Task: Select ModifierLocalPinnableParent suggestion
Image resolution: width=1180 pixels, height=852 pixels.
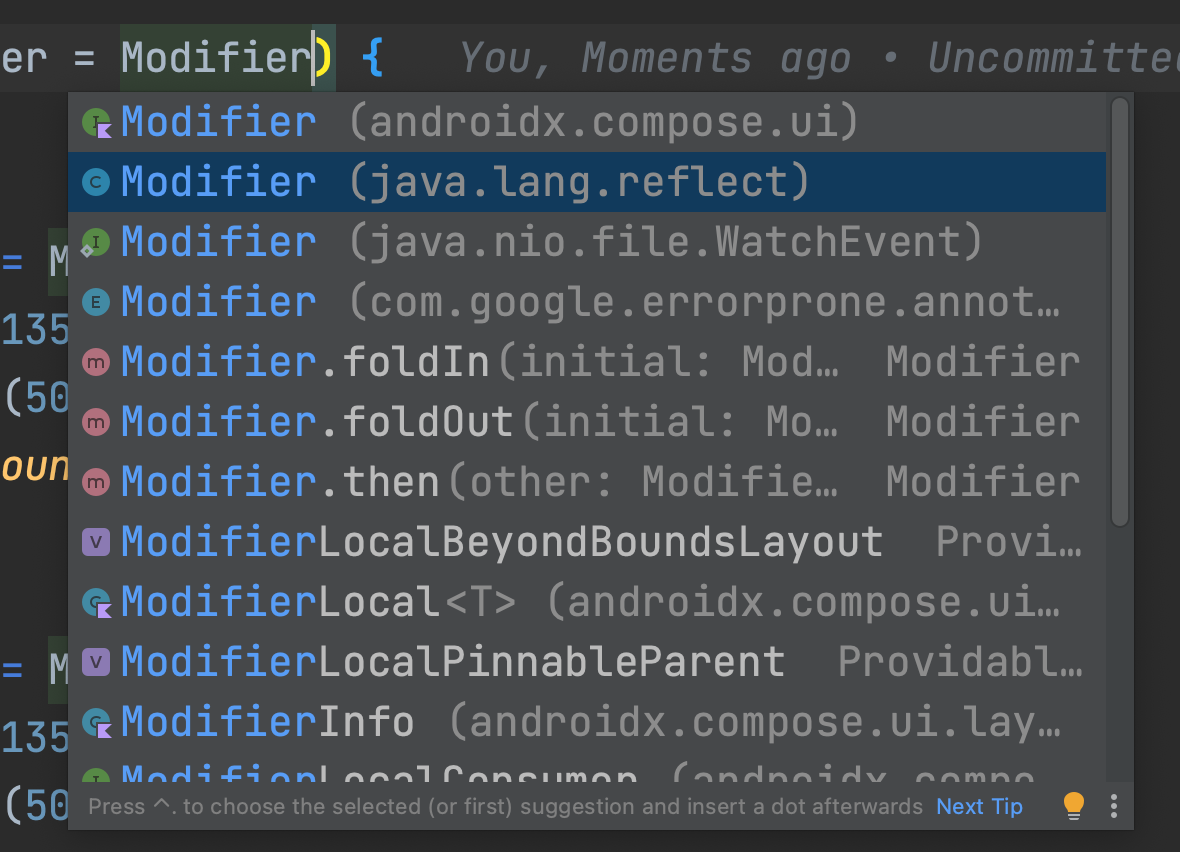Action: 587,662
